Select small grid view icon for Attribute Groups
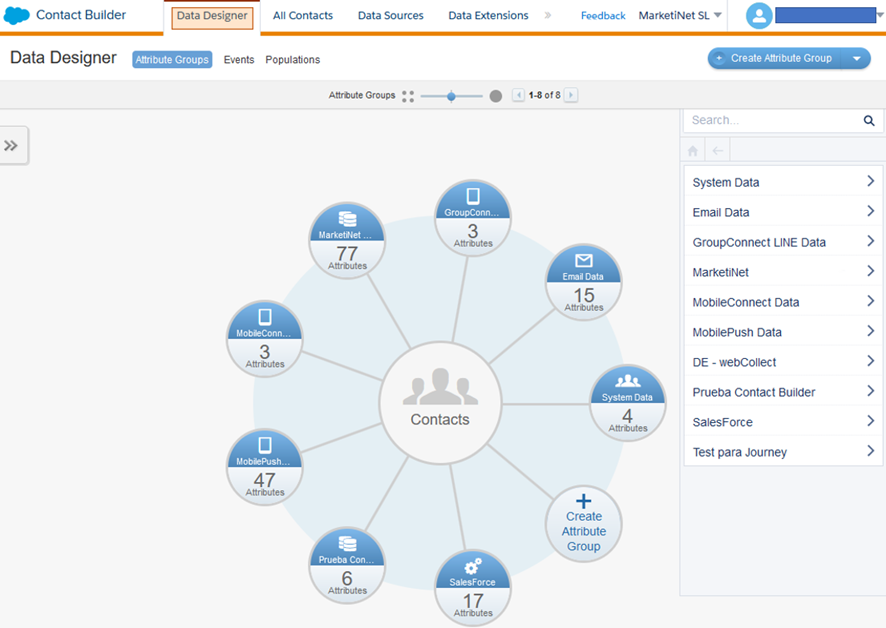 (408, 96)
